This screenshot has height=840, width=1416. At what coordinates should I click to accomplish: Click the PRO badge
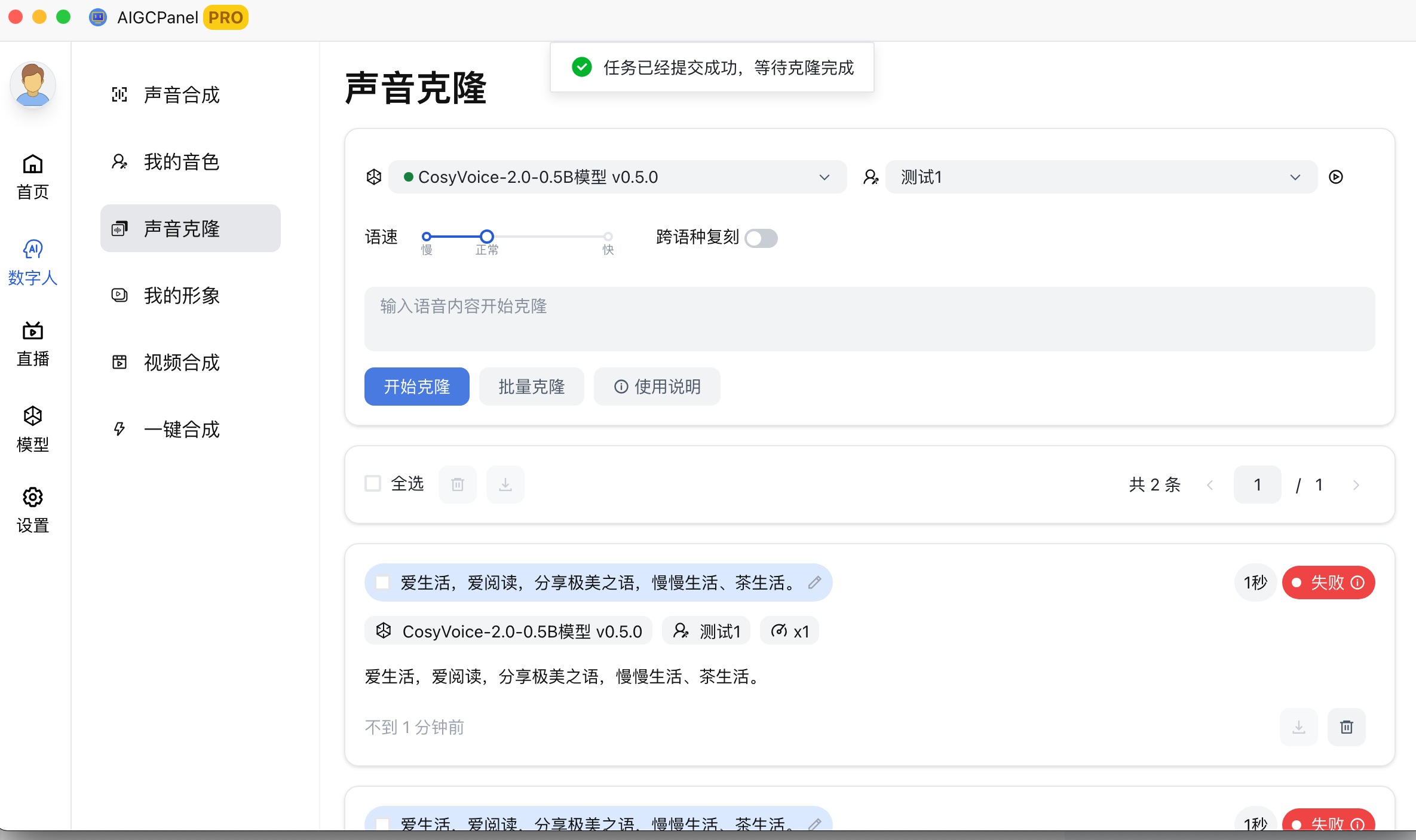point(226,17)
